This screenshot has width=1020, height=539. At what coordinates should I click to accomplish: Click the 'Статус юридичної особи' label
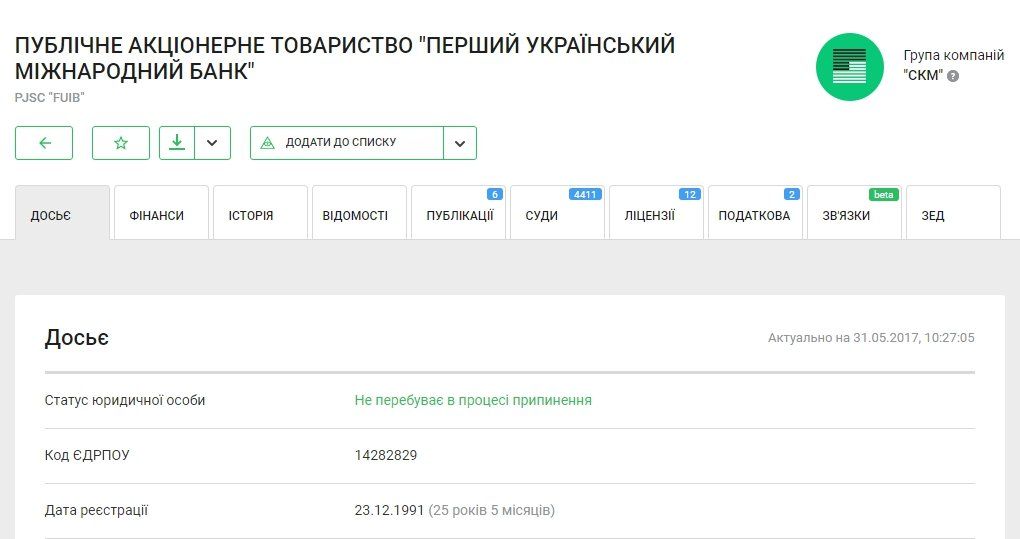(x=125, y=401)
